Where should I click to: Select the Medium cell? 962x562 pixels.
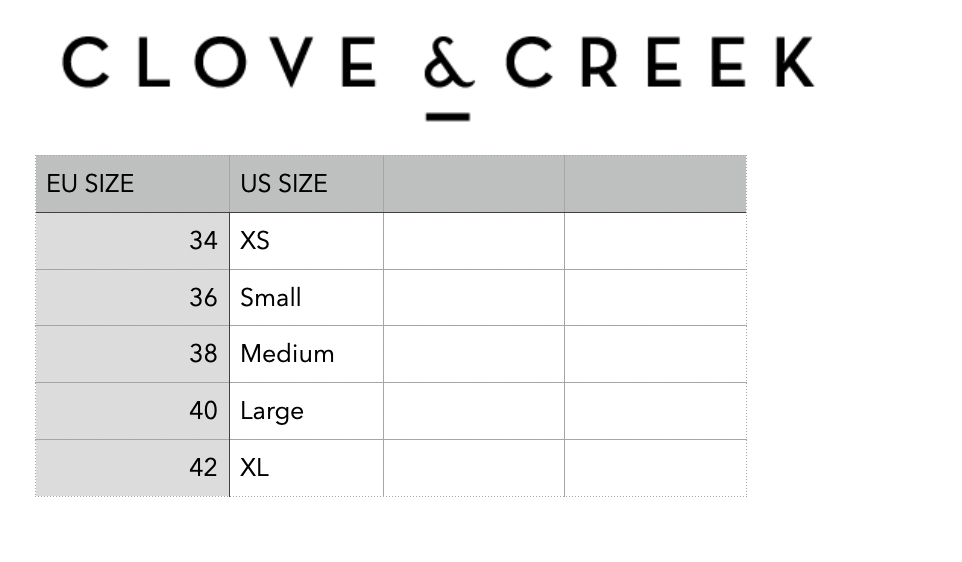(306, 354)
